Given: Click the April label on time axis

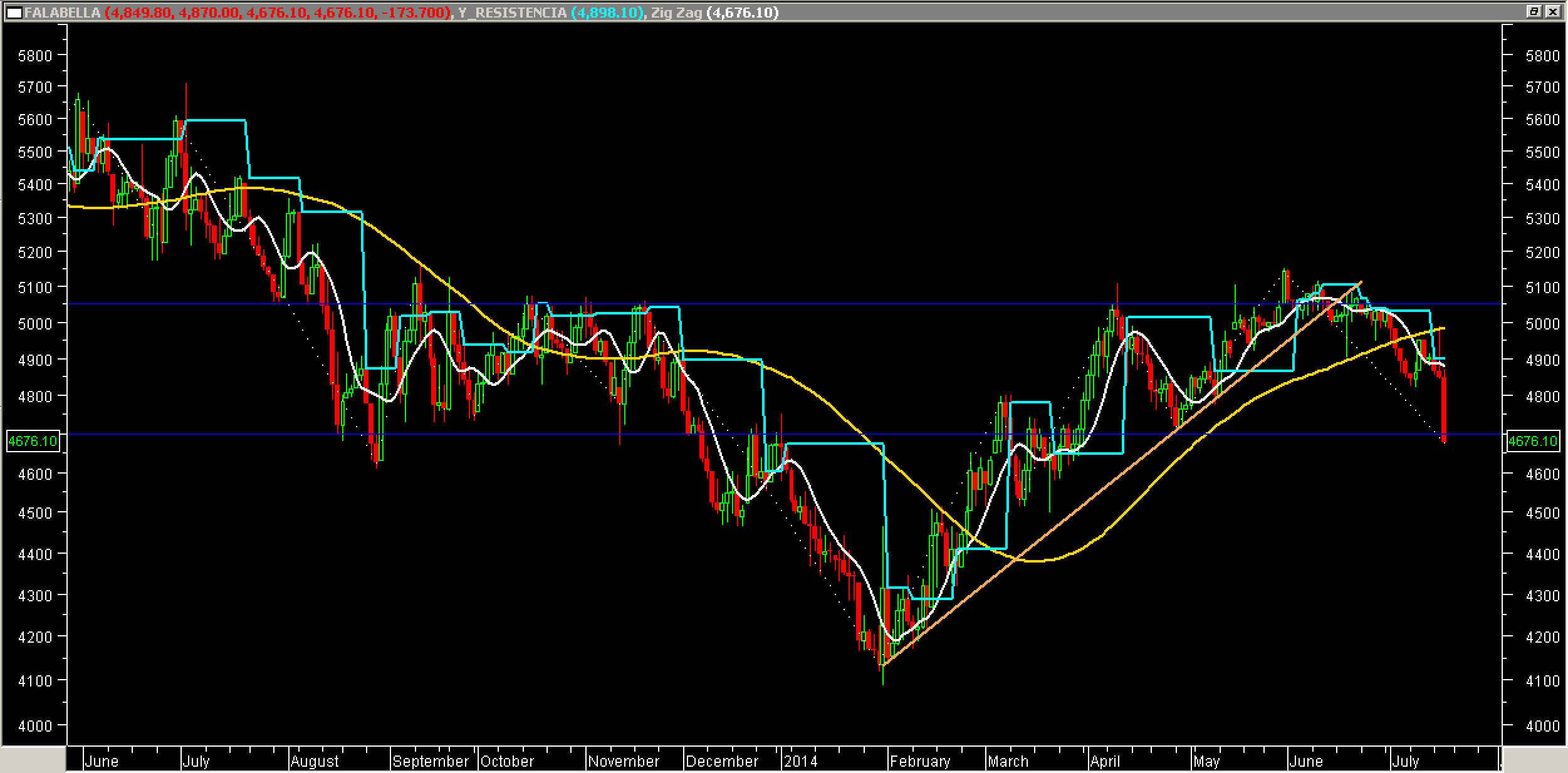Looking at the screenshot, I should [x=1105, y=761].
